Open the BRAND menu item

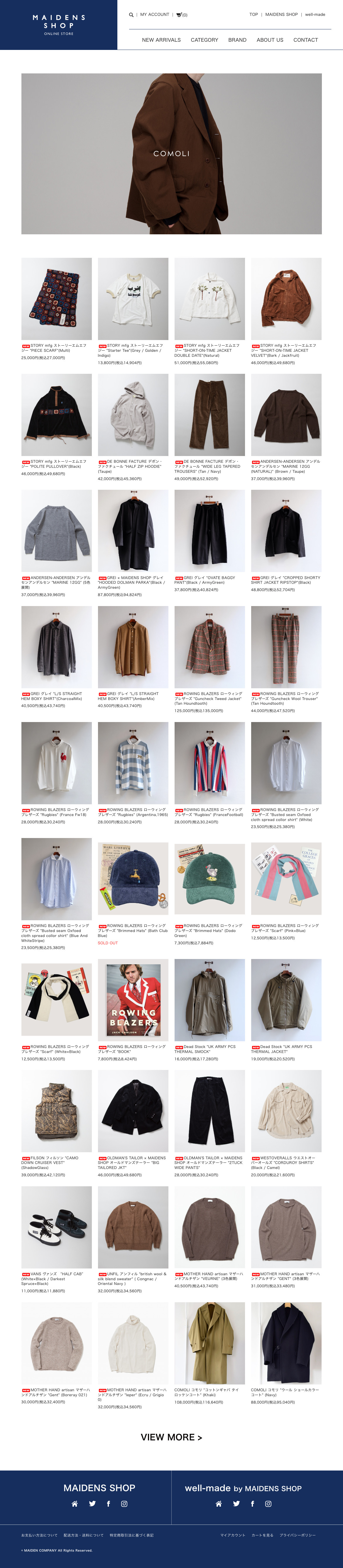tap(237, 40)
